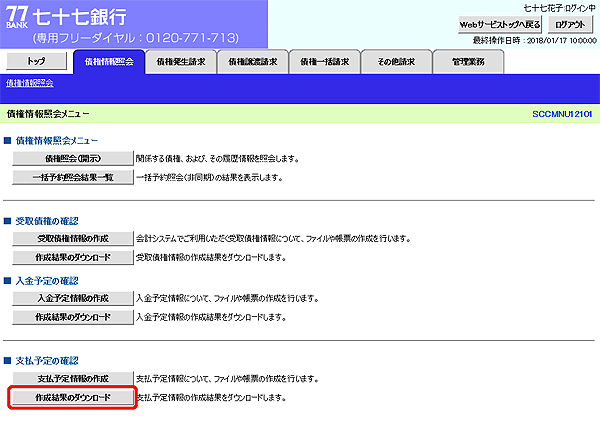Click 作成結果のダウンロード under 受取債権の確認
Image resolution: width=600 pixels, height=434 pixels.
point(73,258)
